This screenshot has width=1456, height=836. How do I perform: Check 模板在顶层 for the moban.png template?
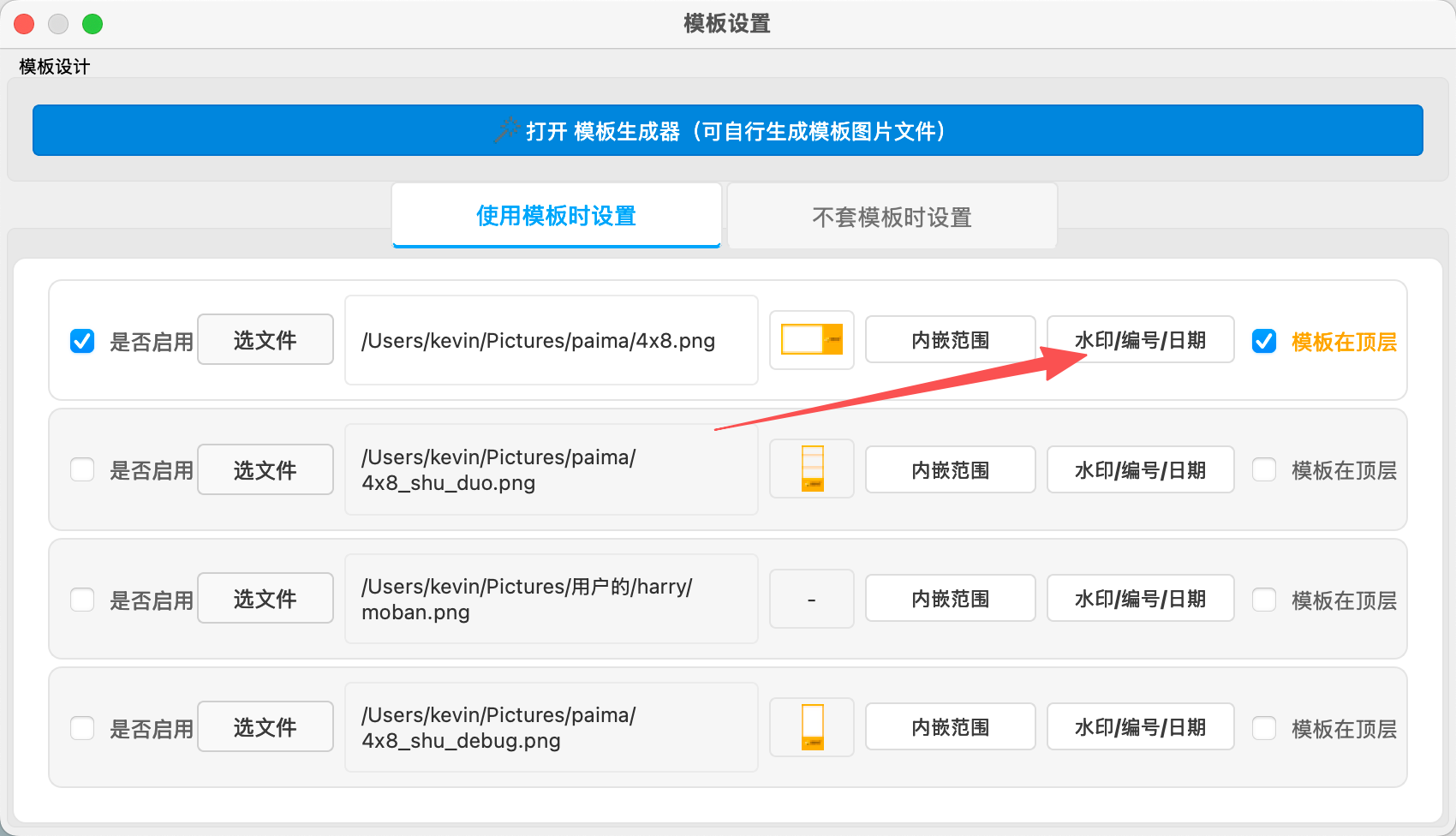1264,599
